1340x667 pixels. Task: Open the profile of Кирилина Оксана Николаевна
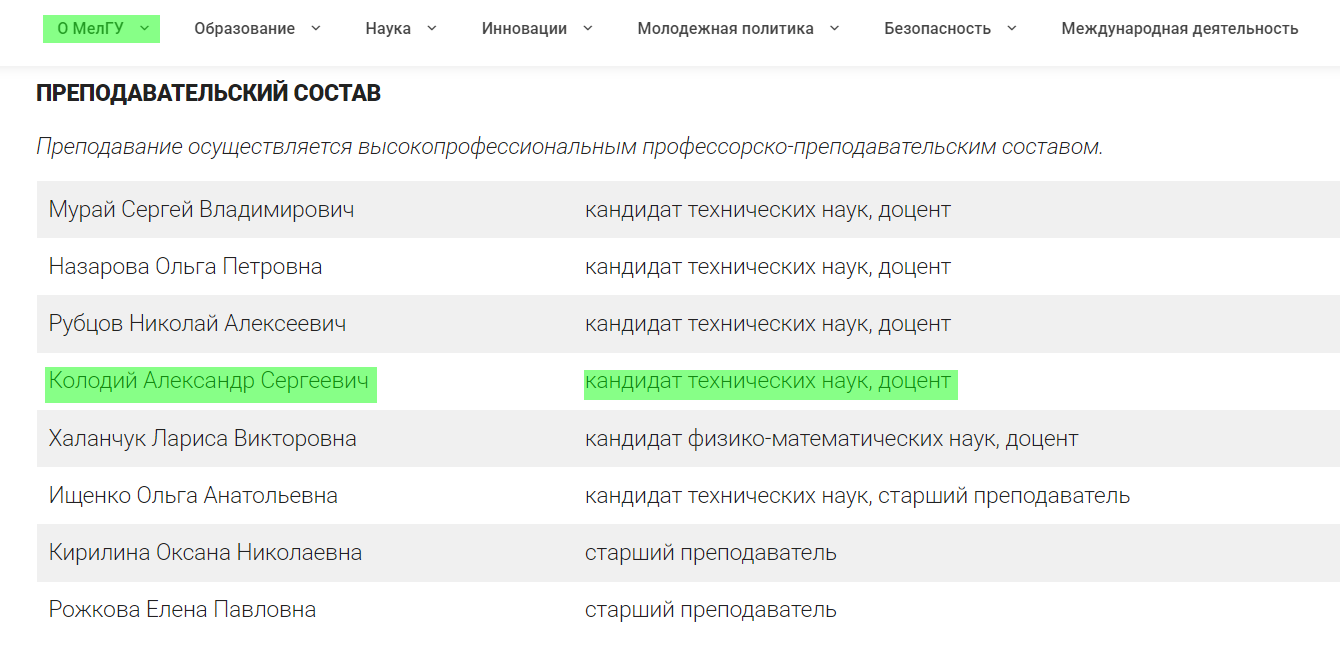(204, 552)
